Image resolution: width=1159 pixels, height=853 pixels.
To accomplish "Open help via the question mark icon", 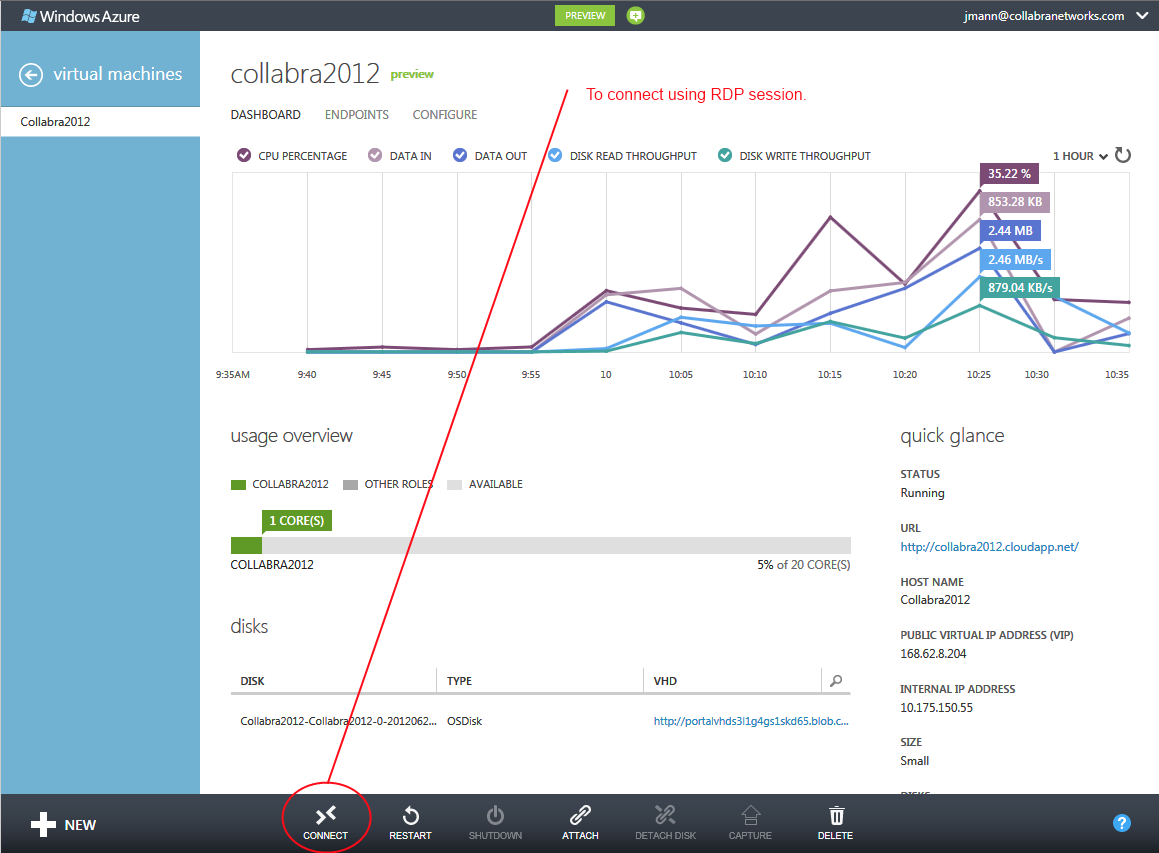I will click(1121, 823).
